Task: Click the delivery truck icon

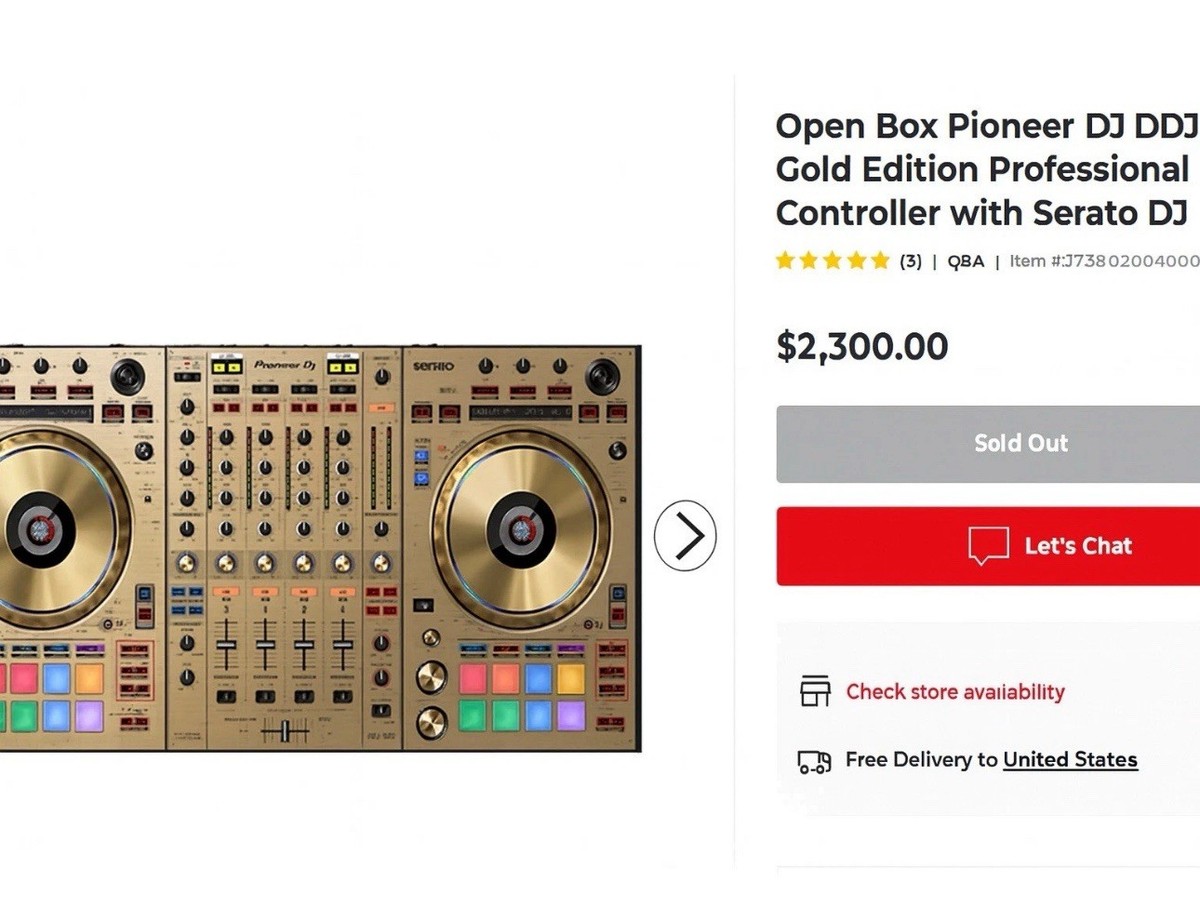Action: 814,761
